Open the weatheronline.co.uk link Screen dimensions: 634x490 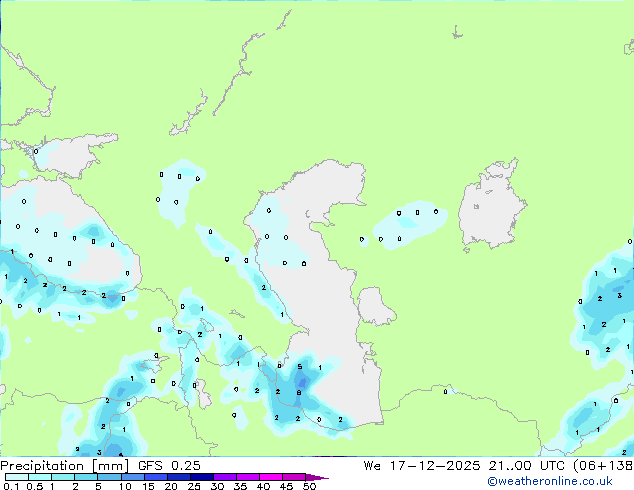[x=550, y=481]
